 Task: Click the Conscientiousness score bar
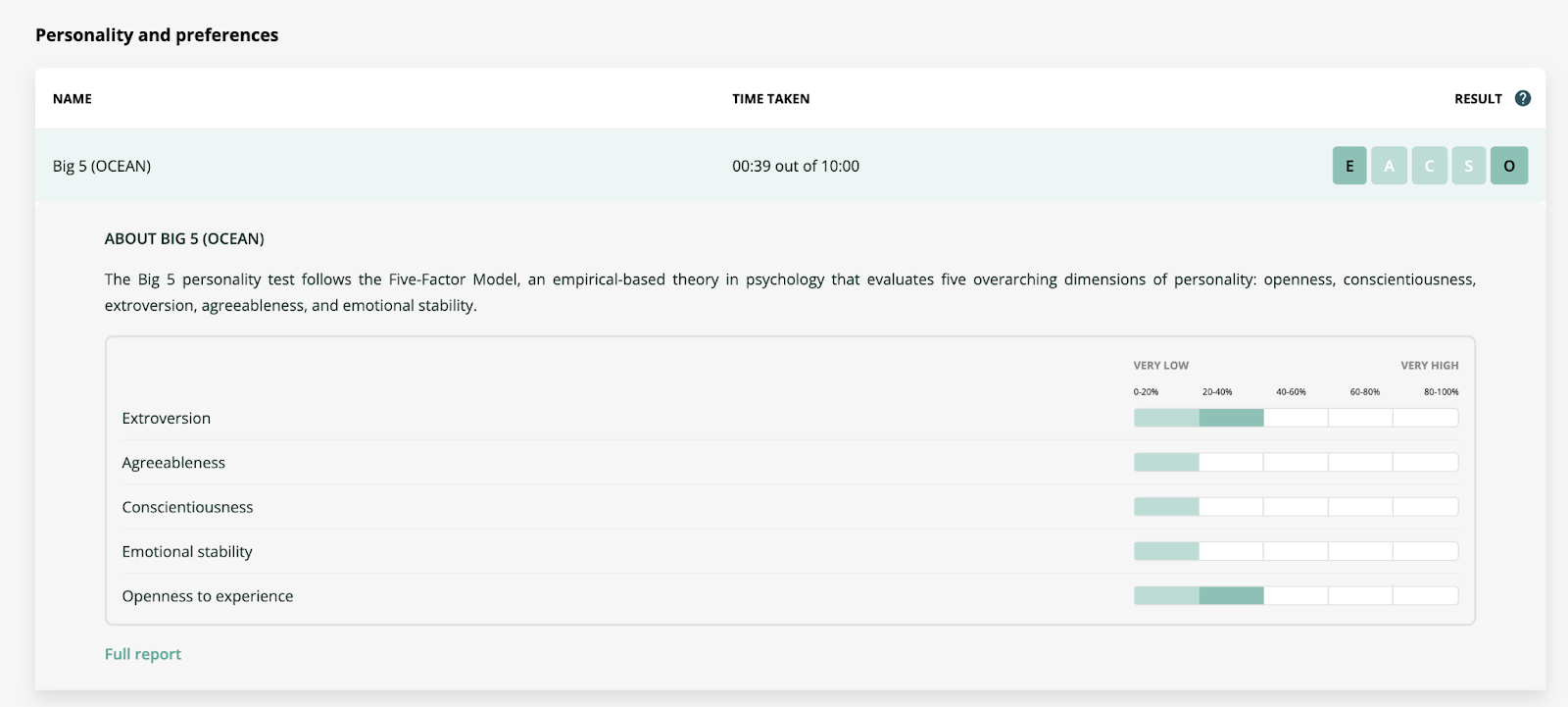tap(1296, 507)
